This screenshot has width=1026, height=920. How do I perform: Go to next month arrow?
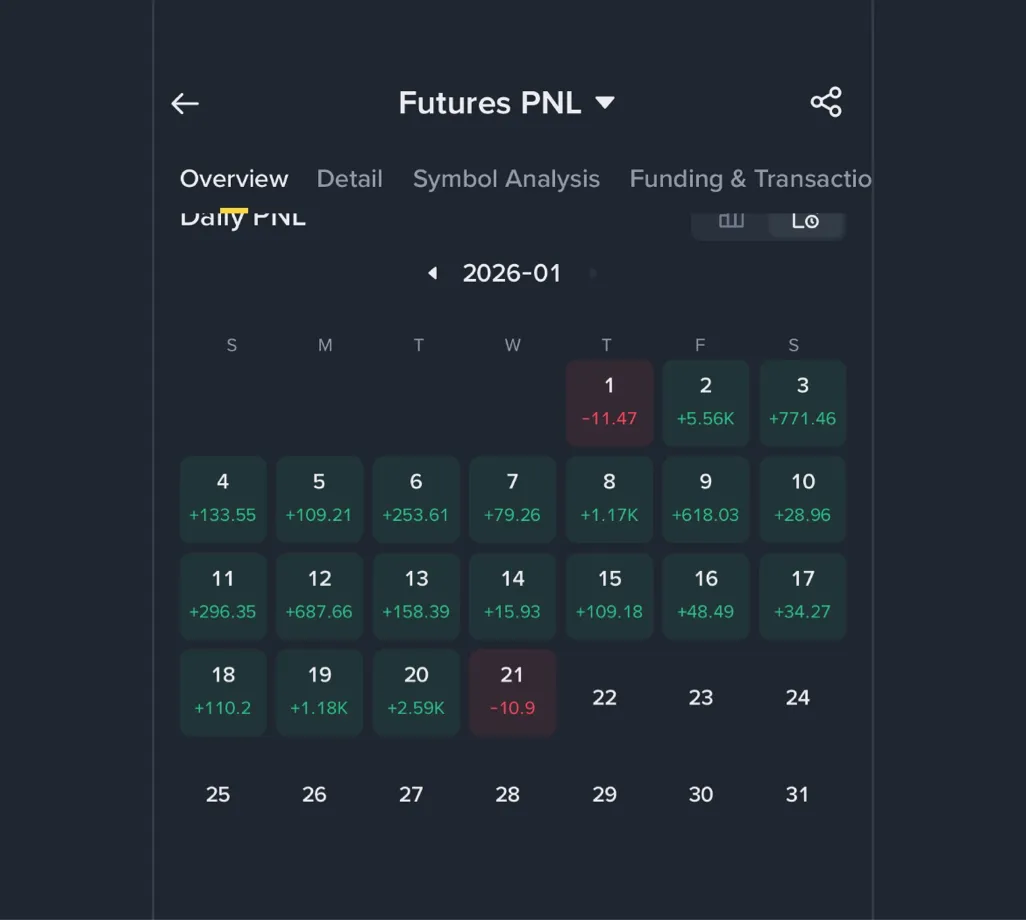pyautogui.click(x=594, y=273)
